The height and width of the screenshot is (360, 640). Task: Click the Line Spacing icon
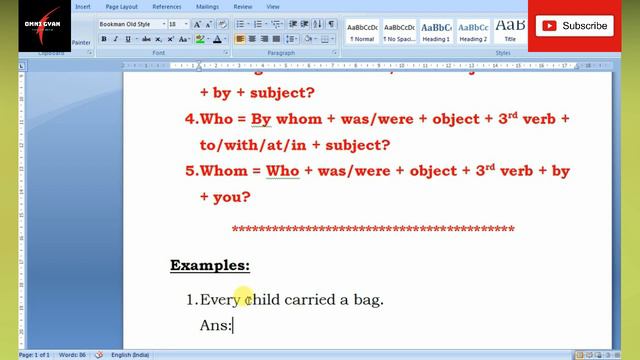(289, 39)
